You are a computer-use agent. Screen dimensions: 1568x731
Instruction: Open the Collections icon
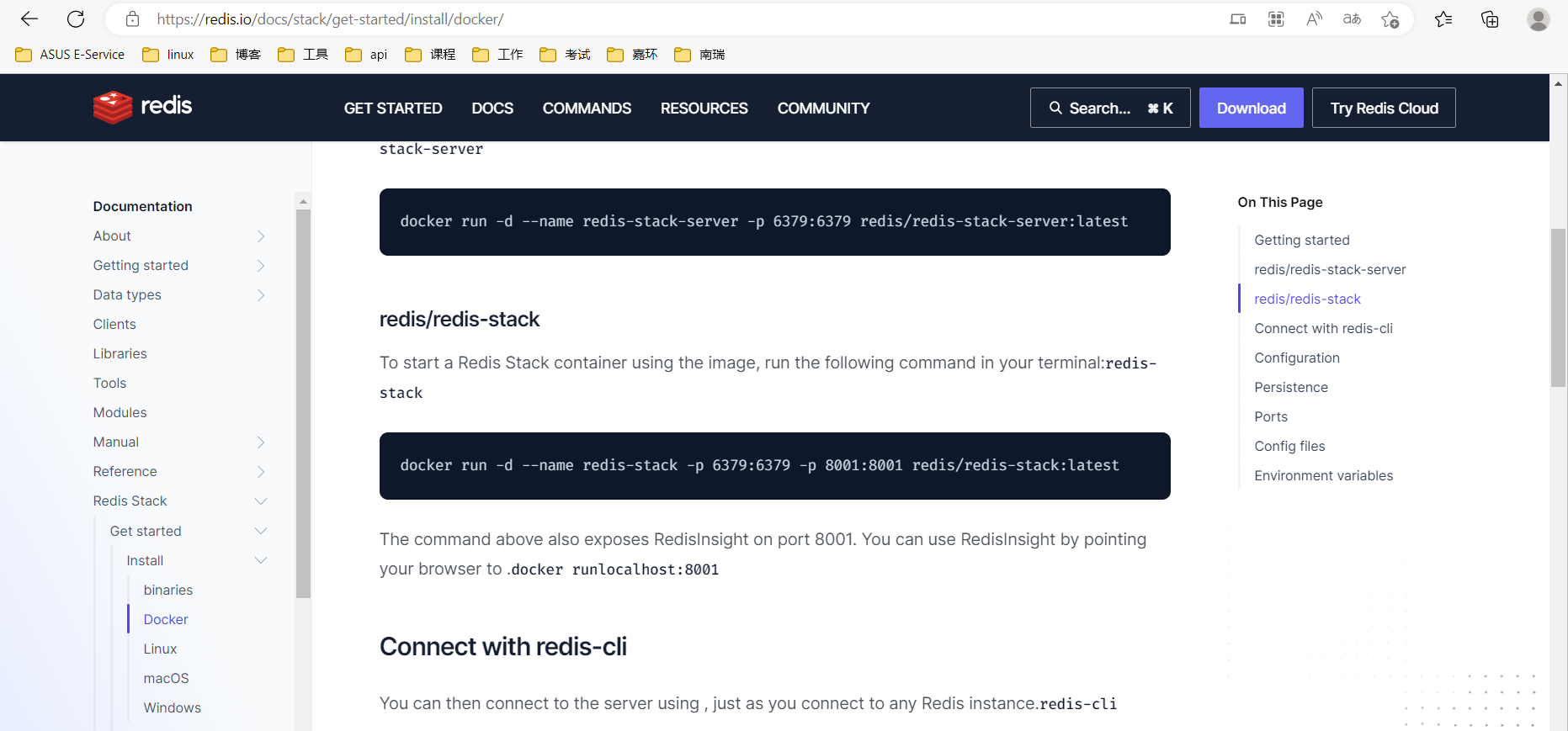tap(1490, 19)
